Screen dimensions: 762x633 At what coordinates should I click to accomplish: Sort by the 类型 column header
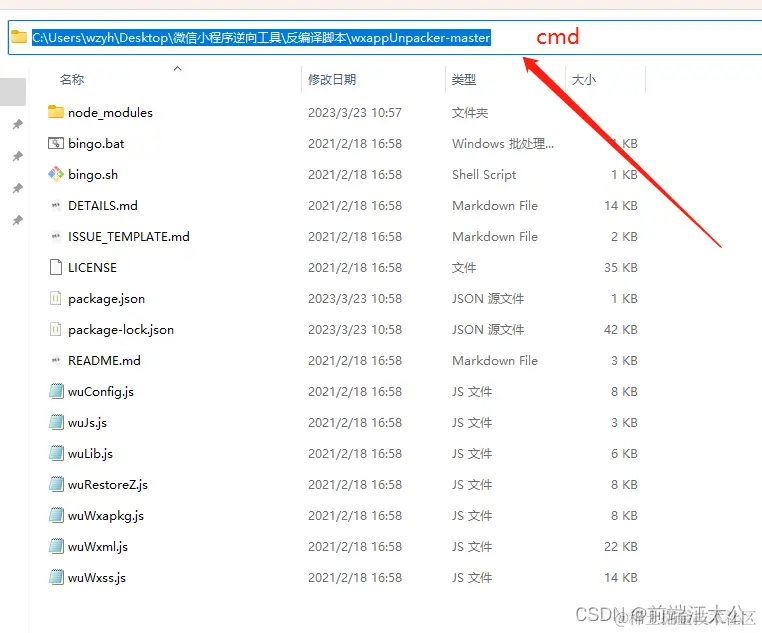pyautogui.click(x=464, y=79)
